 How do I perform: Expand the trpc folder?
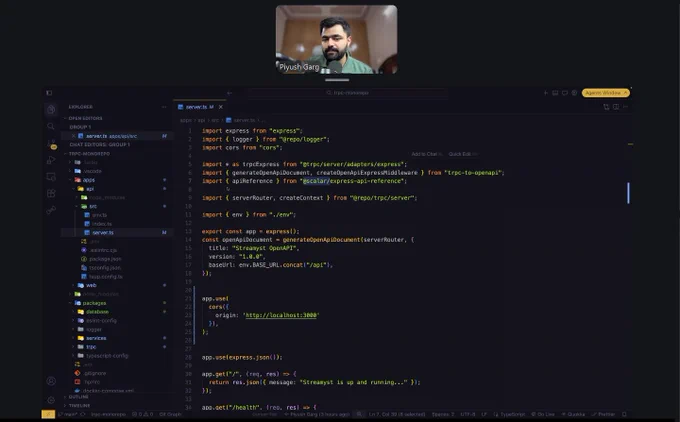91,347
